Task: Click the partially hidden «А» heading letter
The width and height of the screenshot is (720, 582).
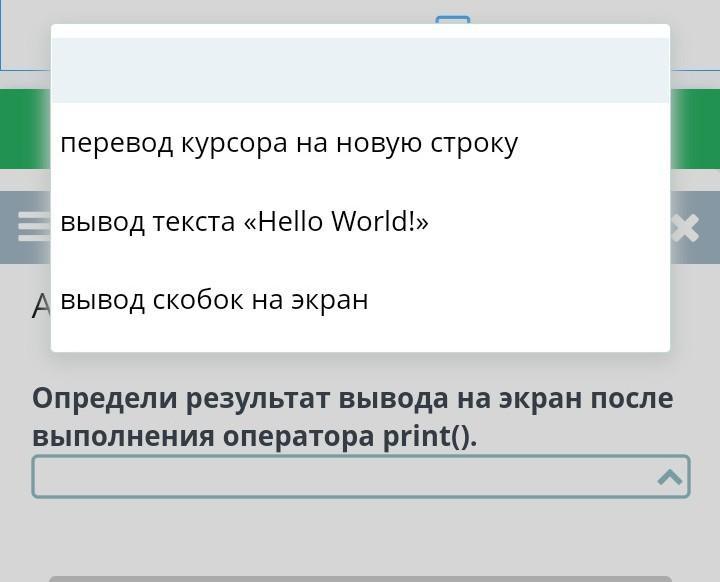Action: click(x=40, y=305)
